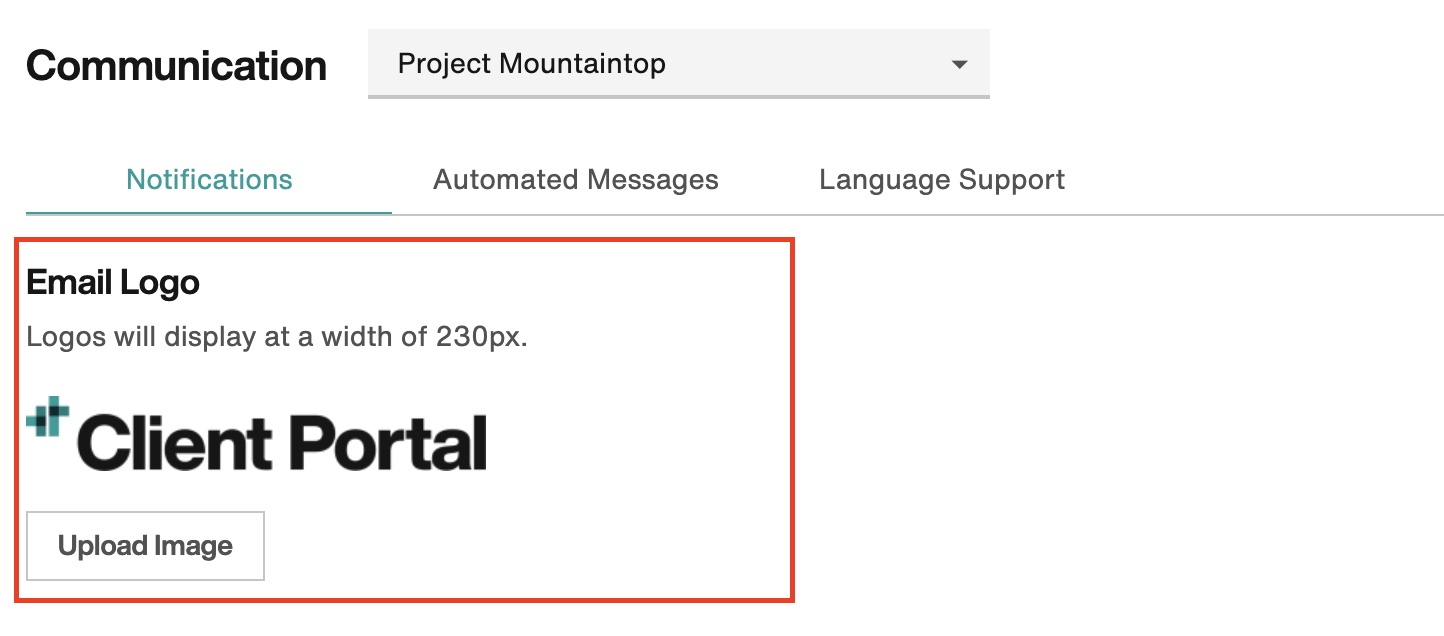Image resolution: width=1444 pixels, height=636 pixels.
Task: Click the Upload Image button
Action: (x=145, y=546)
